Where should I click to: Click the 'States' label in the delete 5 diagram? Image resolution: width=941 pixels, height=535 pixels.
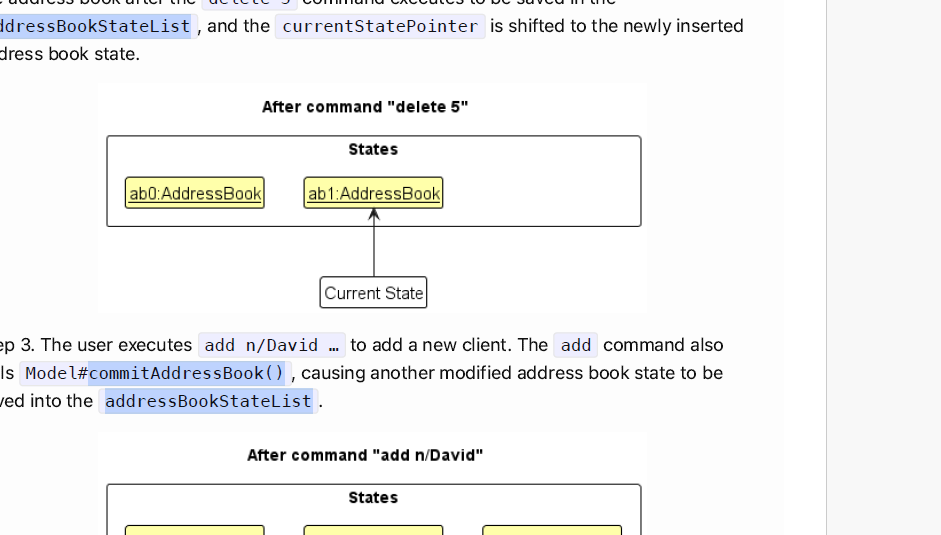(373, 149)
